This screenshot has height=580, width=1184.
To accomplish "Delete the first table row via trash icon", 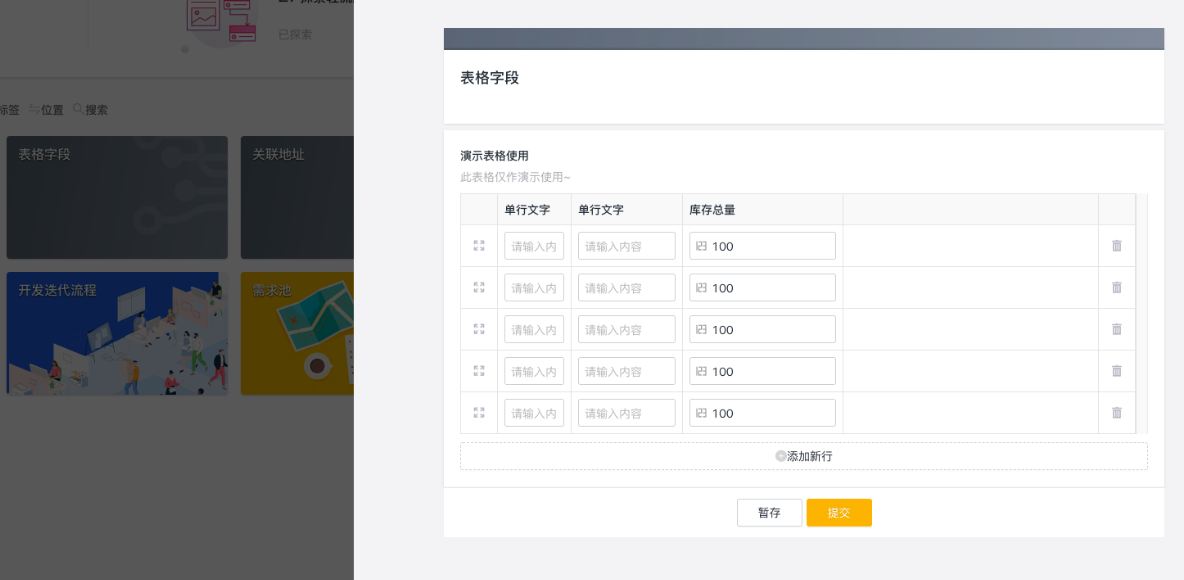I will 1117,246.
